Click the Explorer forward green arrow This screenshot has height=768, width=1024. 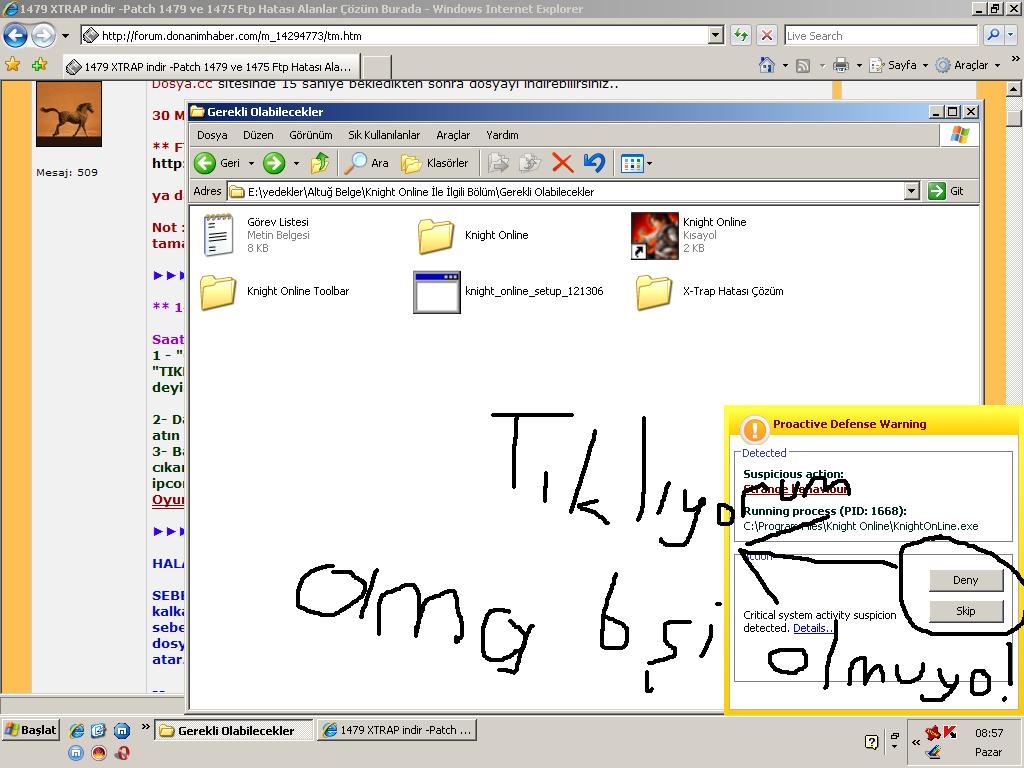pyautogui.click(x=274, y=163)
